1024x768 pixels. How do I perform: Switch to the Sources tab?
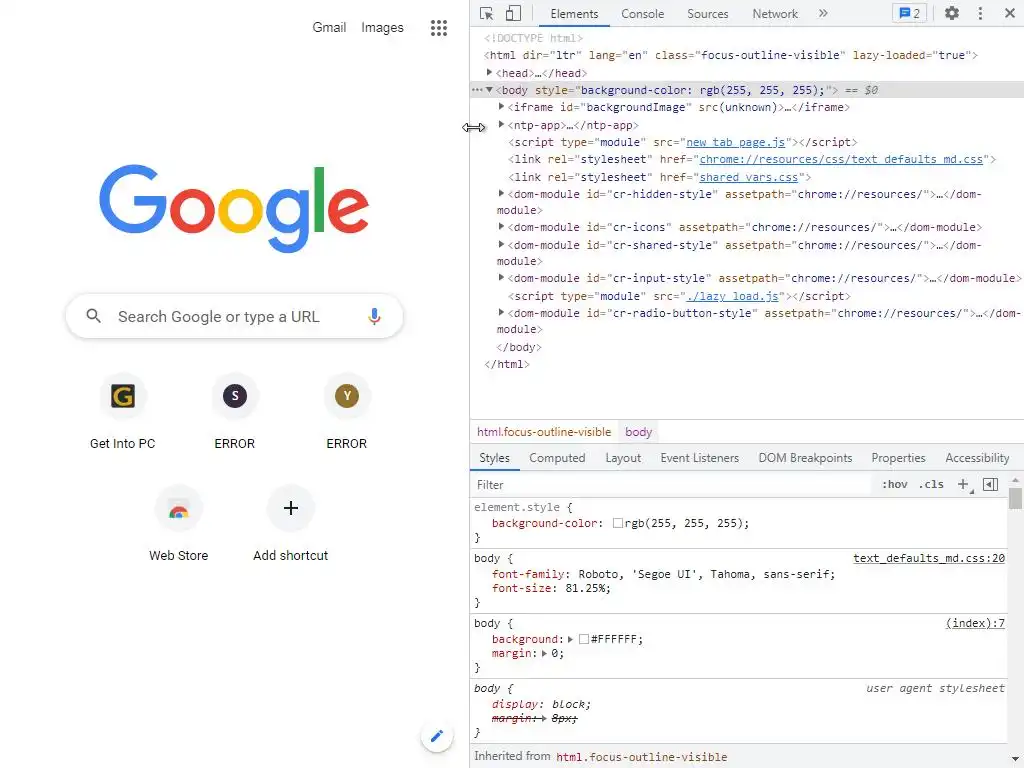tap(707, 14)
